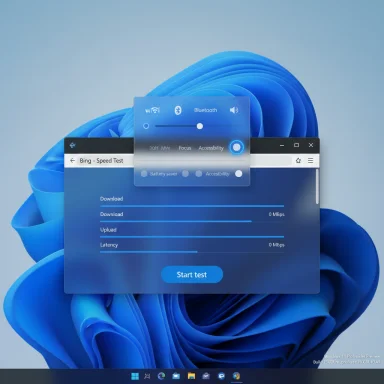This screenshot has height=384, width=384.
Task: Open the Windows Start menu
Action: coord(135,376)
